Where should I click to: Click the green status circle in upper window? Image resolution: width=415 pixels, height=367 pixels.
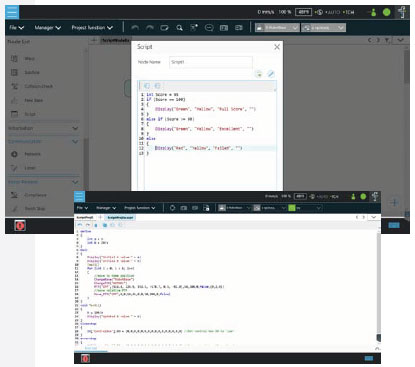(x=386, y=12)
